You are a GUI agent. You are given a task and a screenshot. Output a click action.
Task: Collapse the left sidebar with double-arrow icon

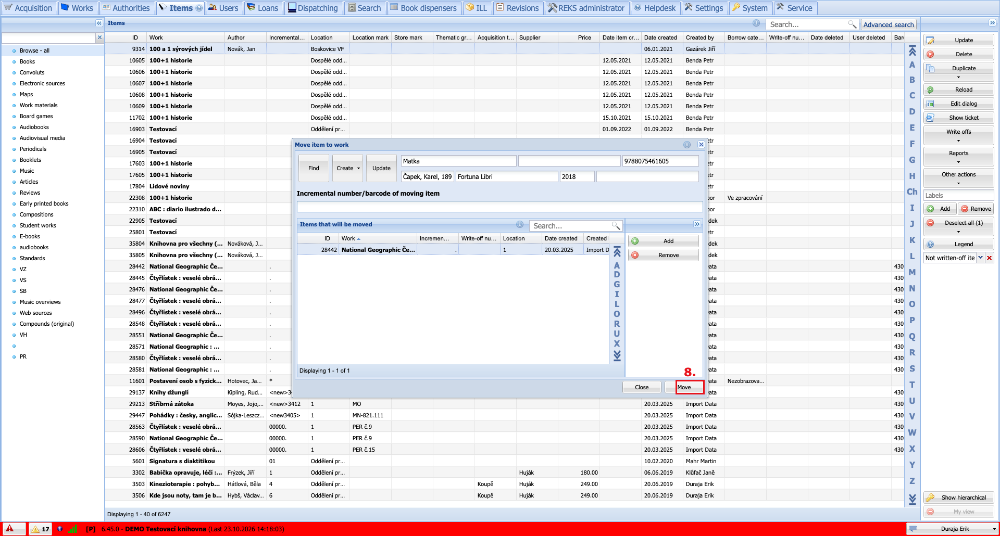coord(99,23)
